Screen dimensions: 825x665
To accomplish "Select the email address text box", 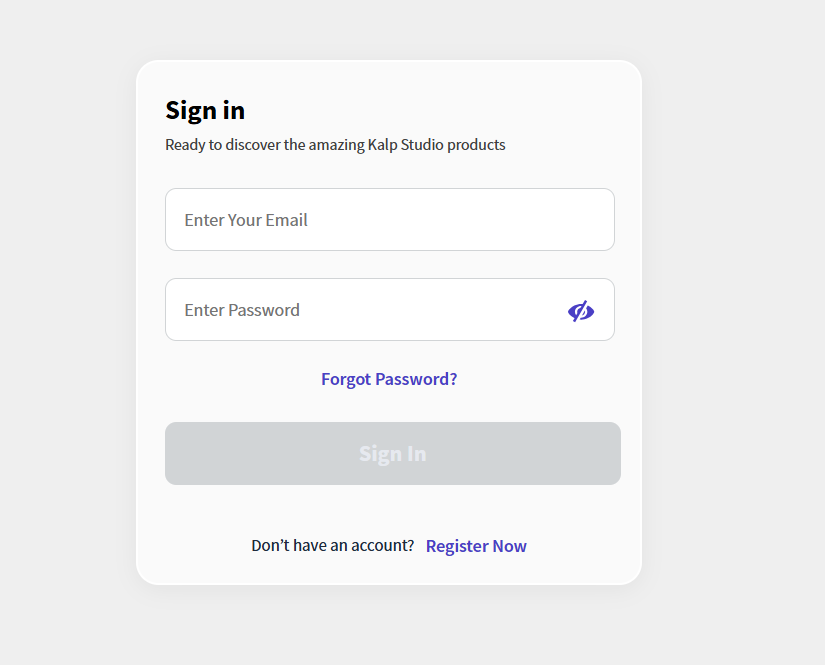I will click(x=389, y=220).
